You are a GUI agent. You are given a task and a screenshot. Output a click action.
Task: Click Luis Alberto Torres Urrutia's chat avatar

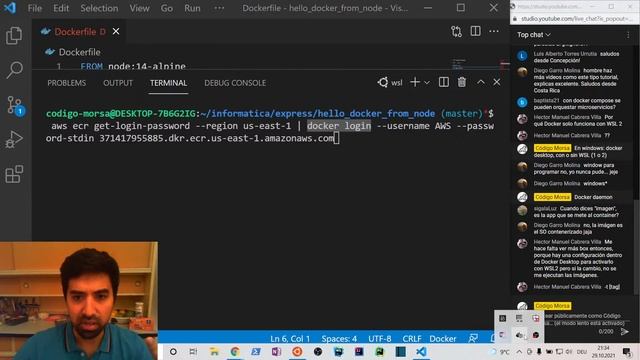522,56
